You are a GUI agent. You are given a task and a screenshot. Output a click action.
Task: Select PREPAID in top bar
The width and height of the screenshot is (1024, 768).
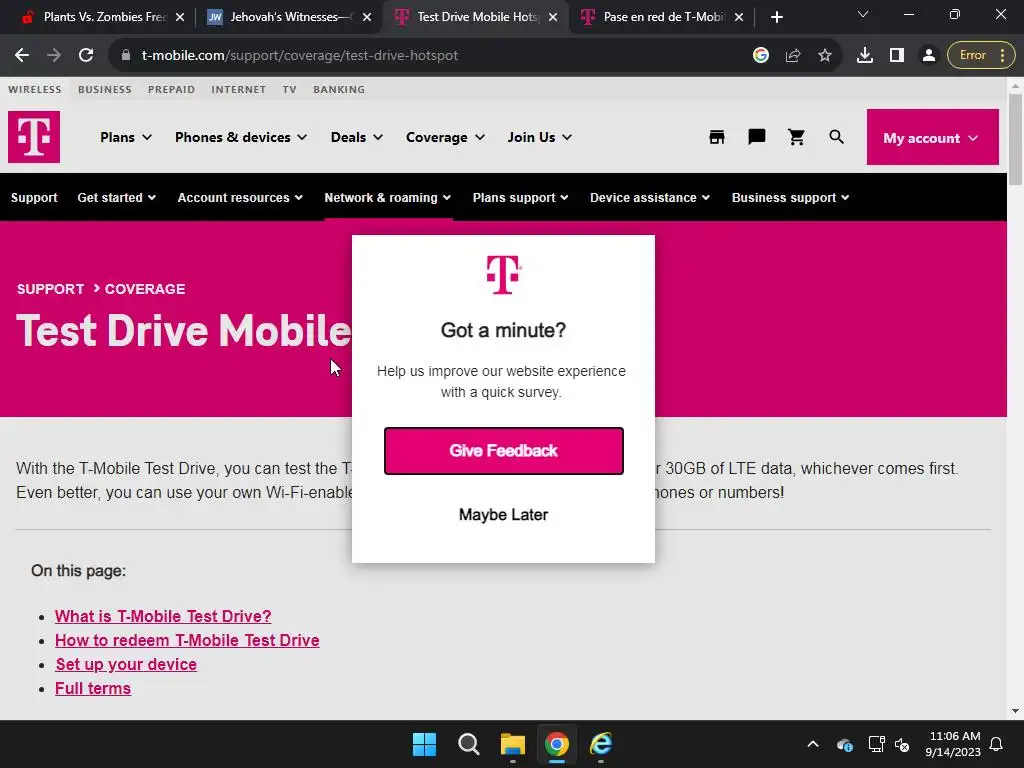click(x=171, y=89)
